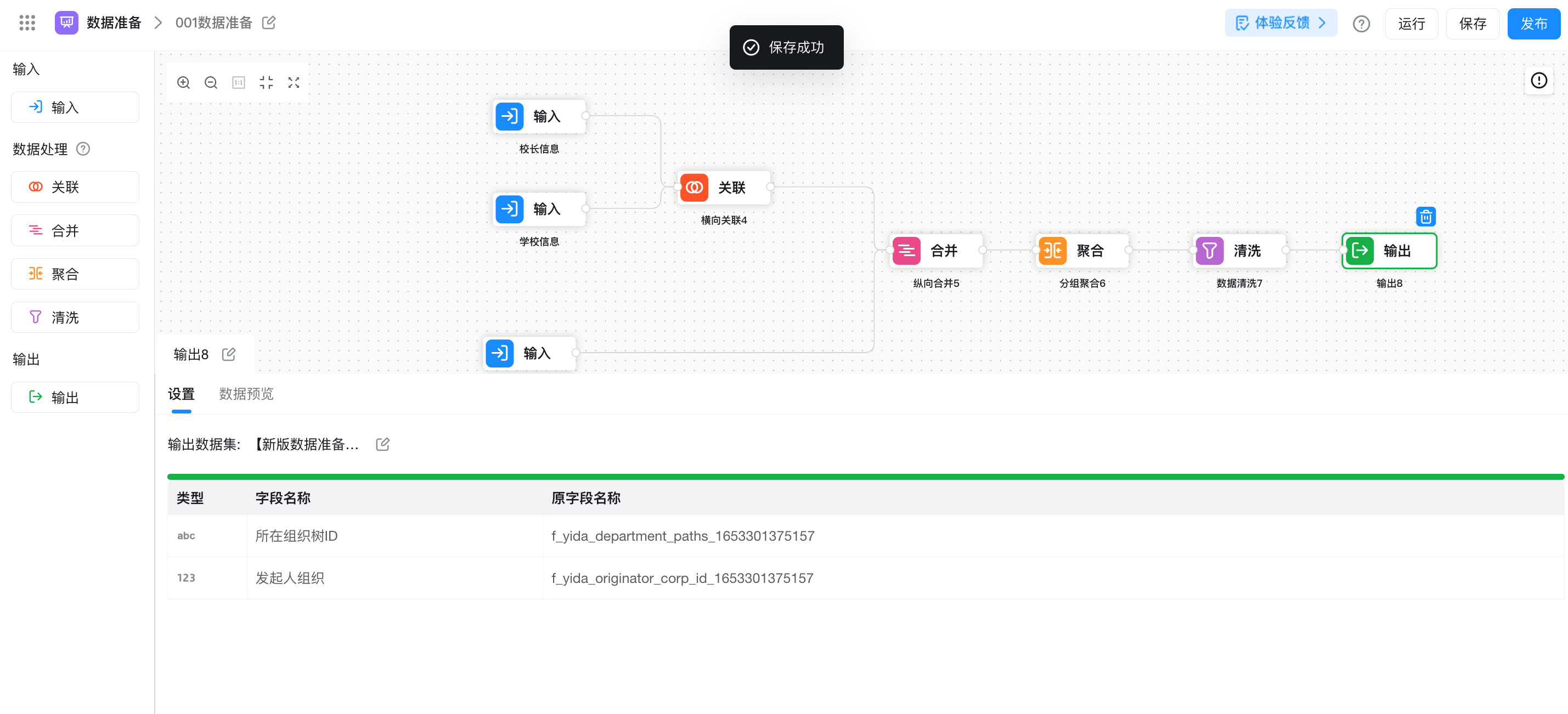Viewport: 1568px width, 714px height.
Task: Select the 横向关联4 join node
Action: tap(724, 188)
